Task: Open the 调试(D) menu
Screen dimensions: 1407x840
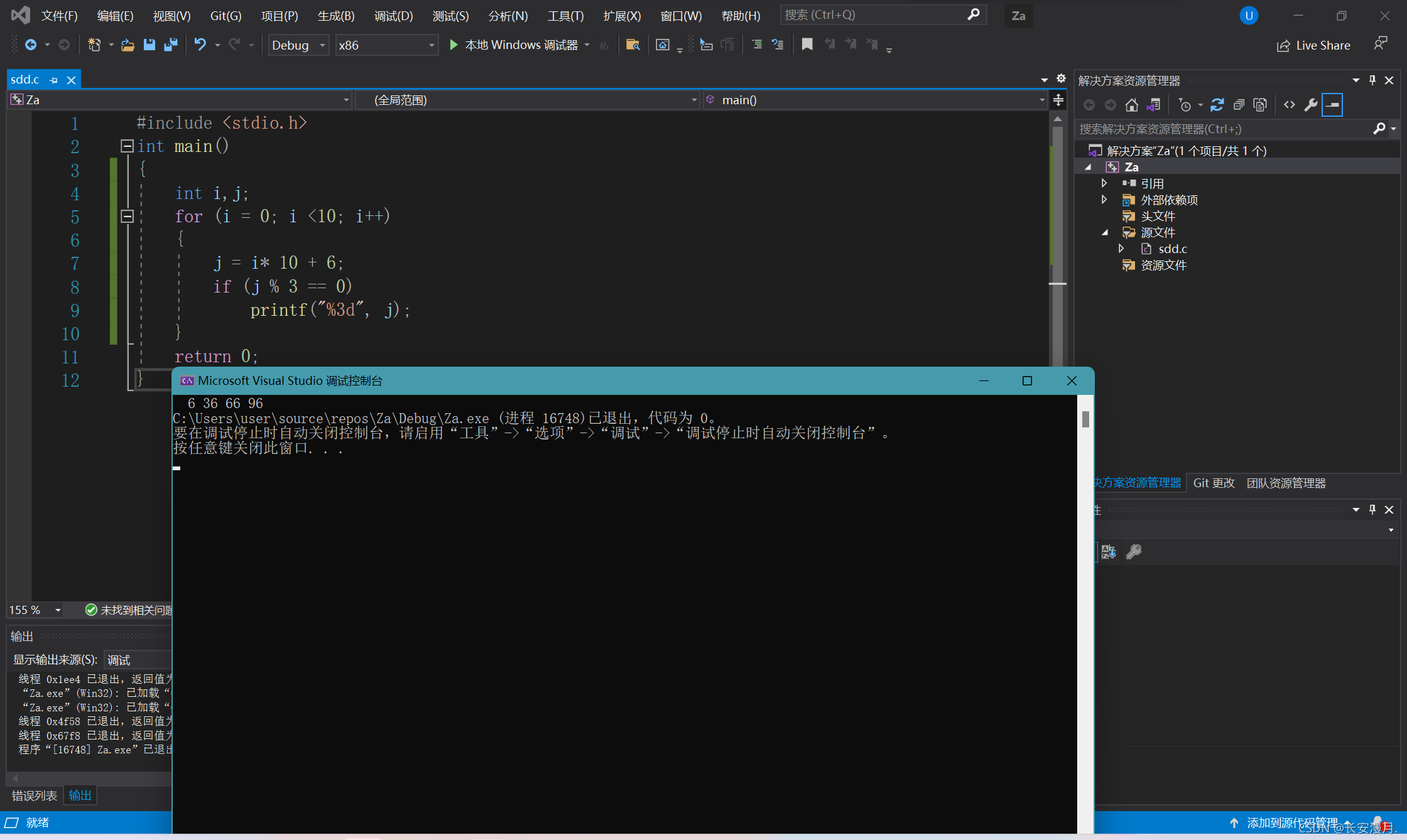Action: coord(393,16)
